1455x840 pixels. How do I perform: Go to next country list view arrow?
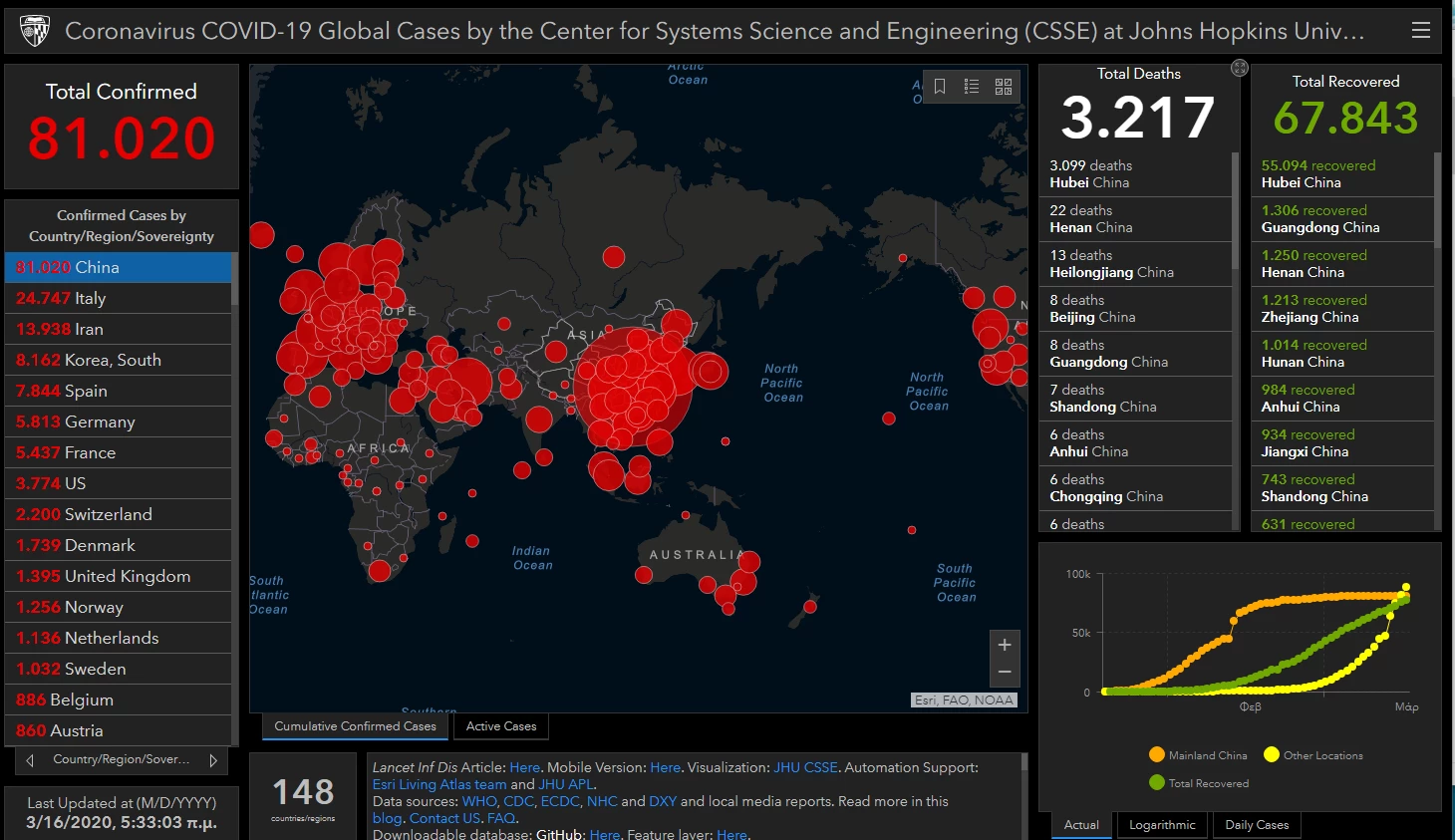click(213, 760)
